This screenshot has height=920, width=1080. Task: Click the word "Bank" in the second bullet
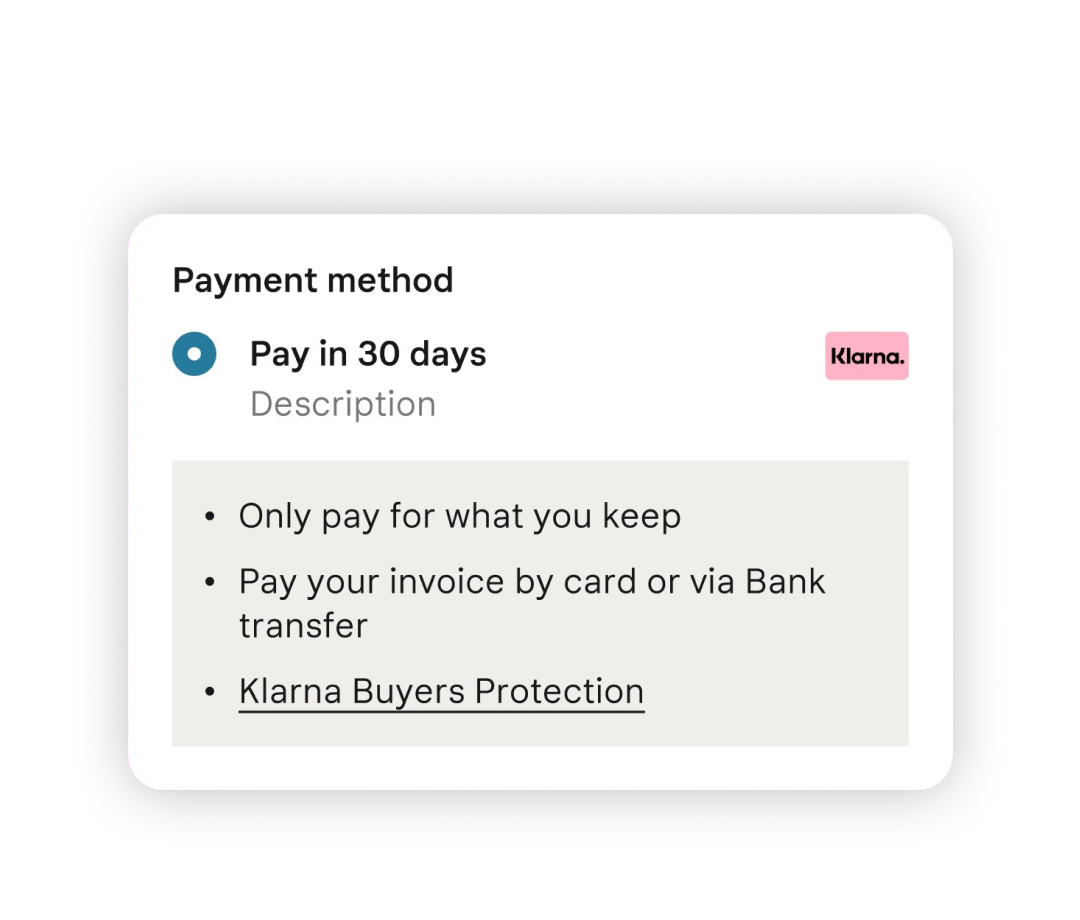[x=785, y=582]
